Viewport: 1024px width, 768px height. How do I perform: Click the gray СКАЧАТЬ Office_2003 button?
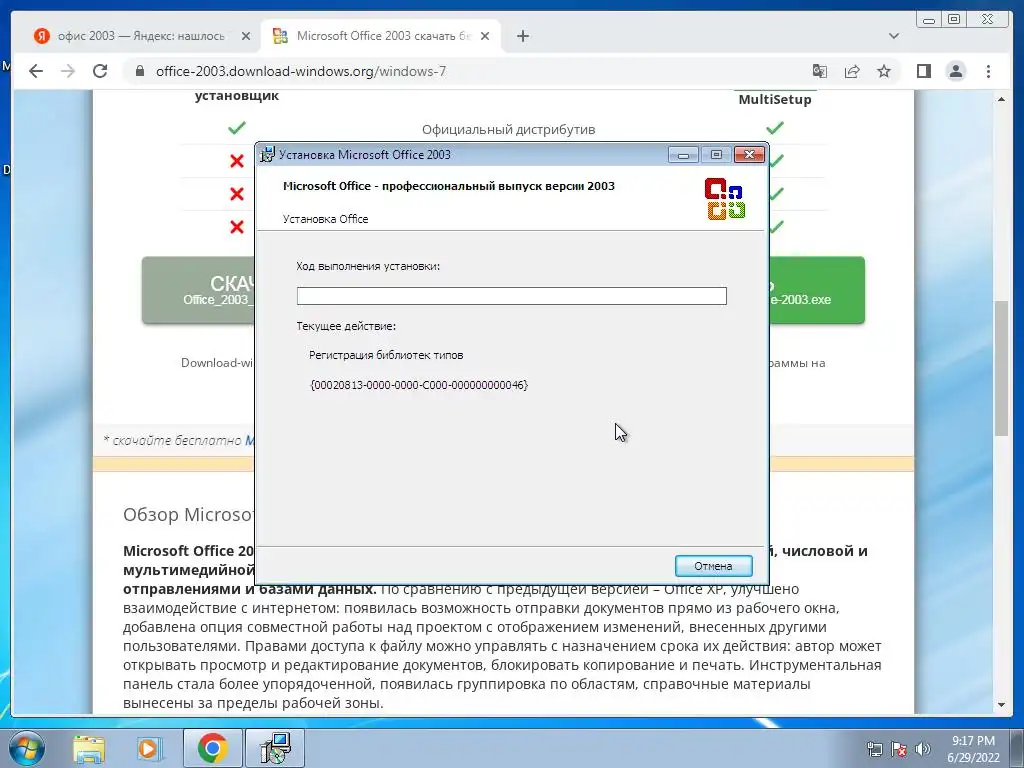coord(199,290)
